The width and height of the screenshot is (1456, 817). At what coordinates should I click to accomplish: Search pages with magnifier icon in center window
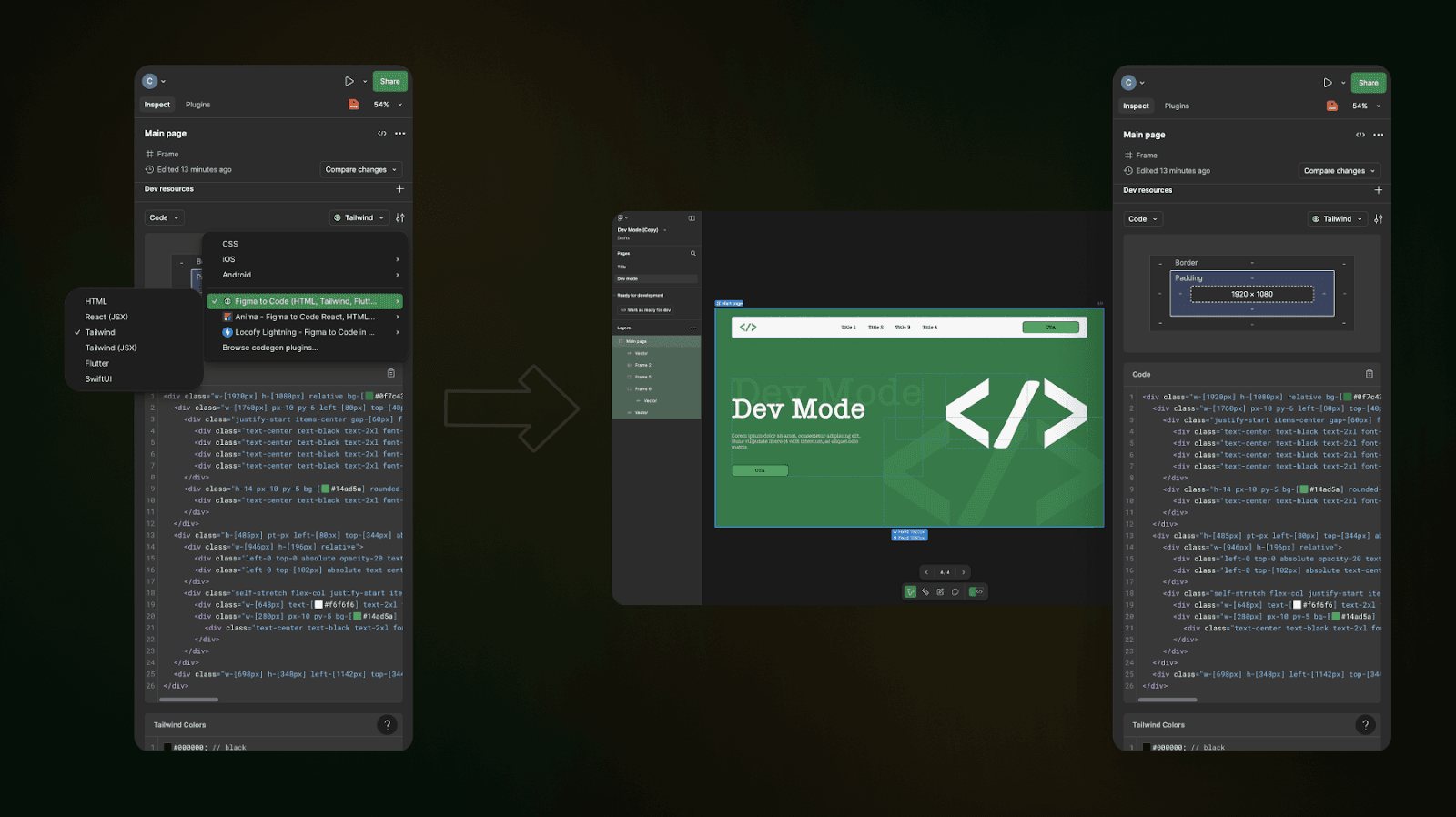click(x=693, y=253)
